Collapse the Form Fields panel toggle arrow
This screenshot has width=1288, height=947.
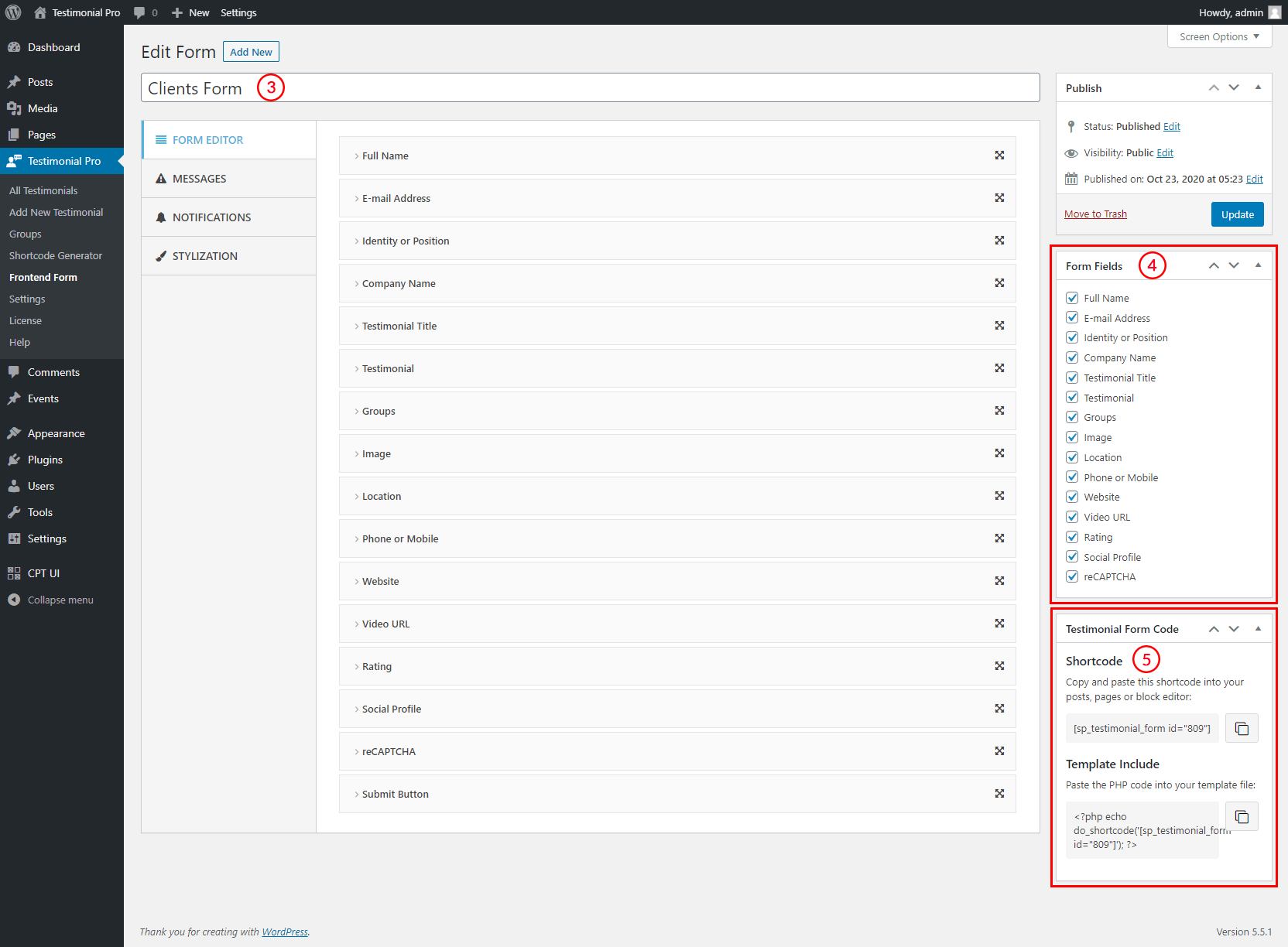(1258, 265)
